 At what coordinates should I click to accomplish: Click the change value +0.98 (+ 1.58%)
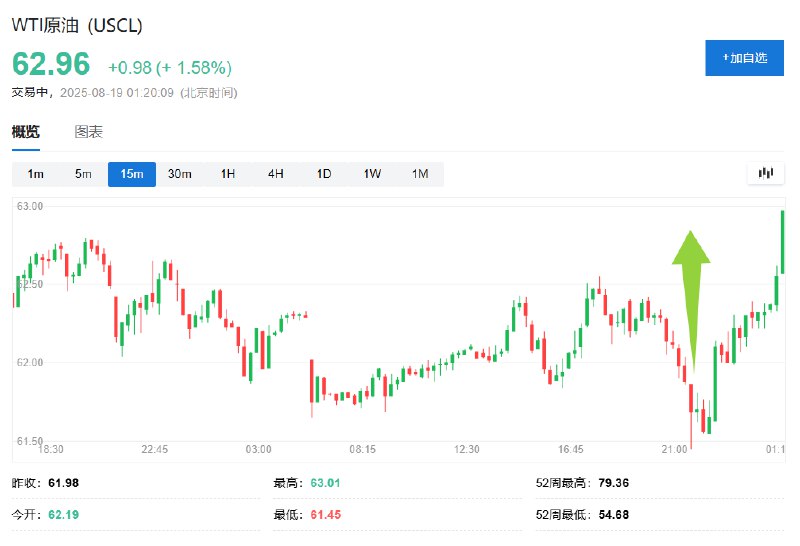pyautogui.click(x=170, y=67)
